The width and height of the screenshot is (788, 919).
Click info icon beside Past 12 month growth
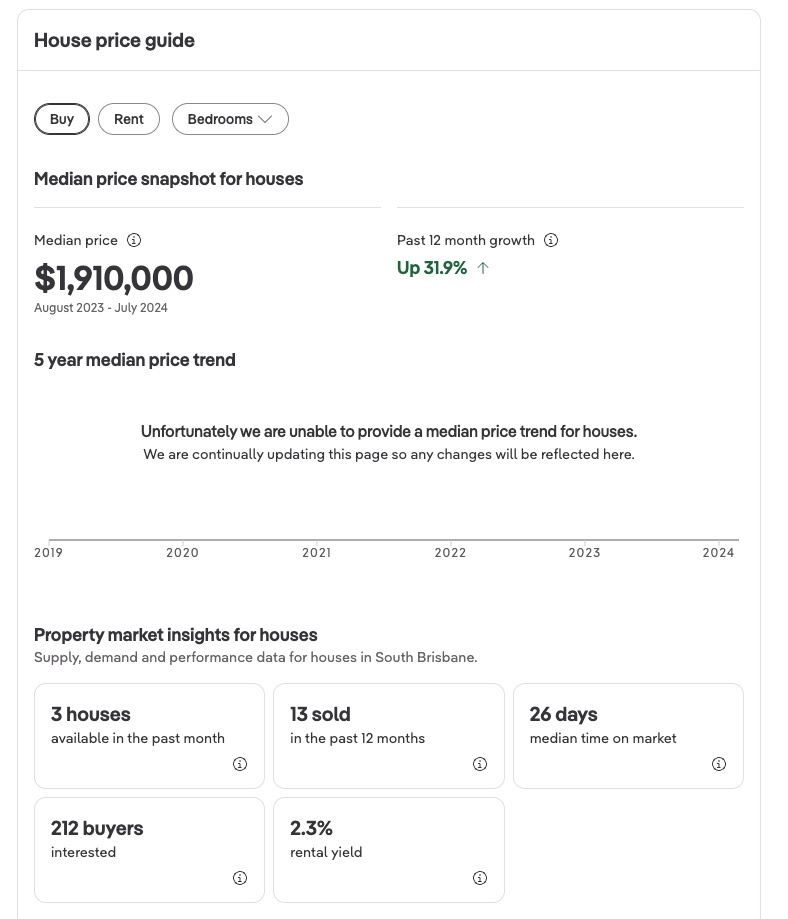click(551, 240)
